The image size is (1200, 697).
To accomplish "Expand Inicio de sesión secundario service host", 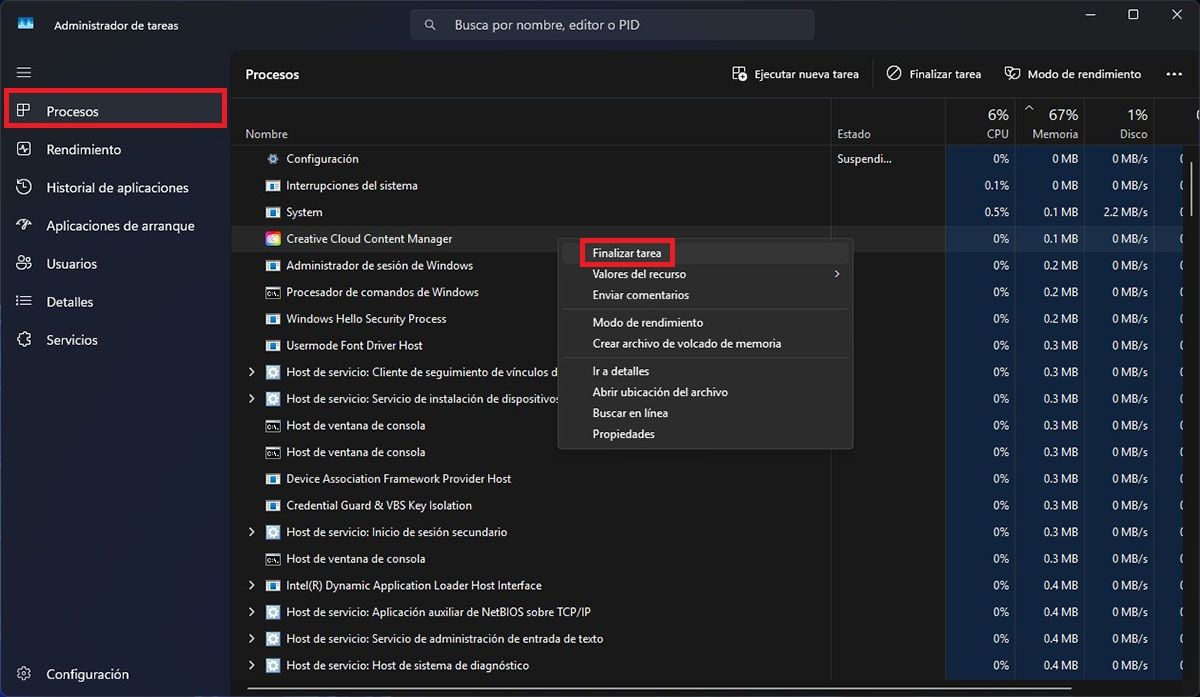I will coord(252,532).
